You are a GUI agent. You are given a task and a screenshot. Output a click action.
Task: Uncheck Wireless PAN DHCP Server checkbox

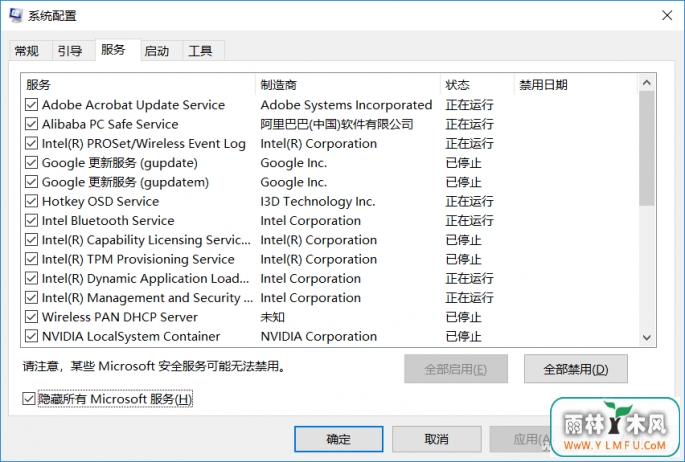(31, 317)
